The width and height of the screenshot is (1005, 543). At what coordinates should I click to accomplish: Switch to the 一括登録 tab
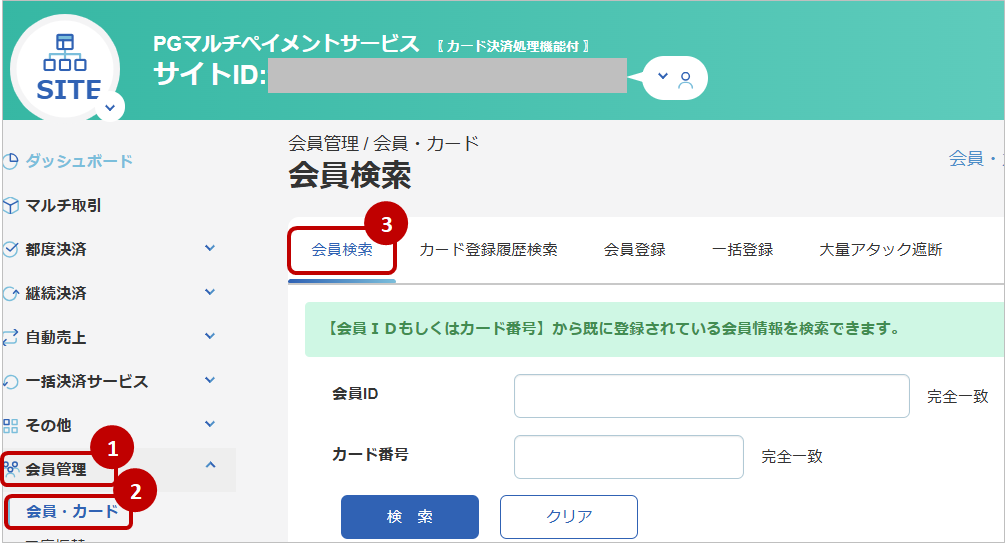coord(742,250)
